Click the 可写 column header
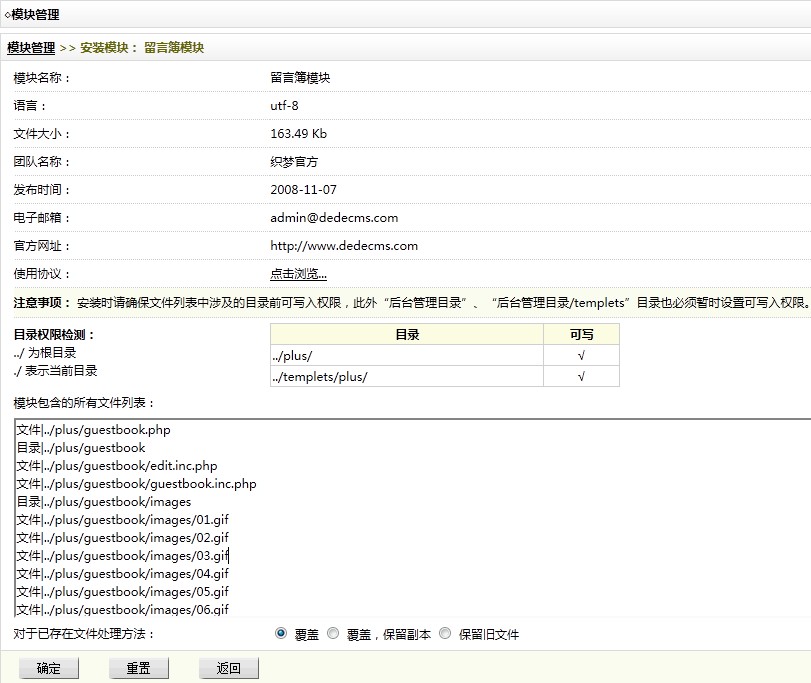 pos(581,335)
